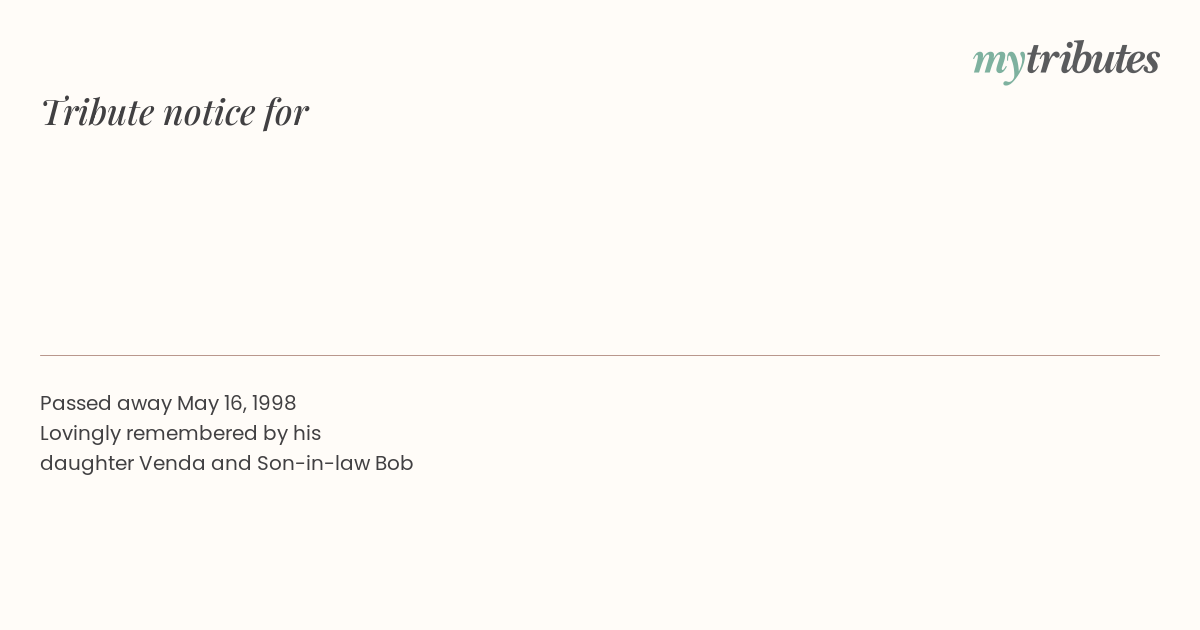Click the "daughter Venda and Son-in-law Bob" line
This screenshot has width=1200, height=630.
click(x=226, y=463)
